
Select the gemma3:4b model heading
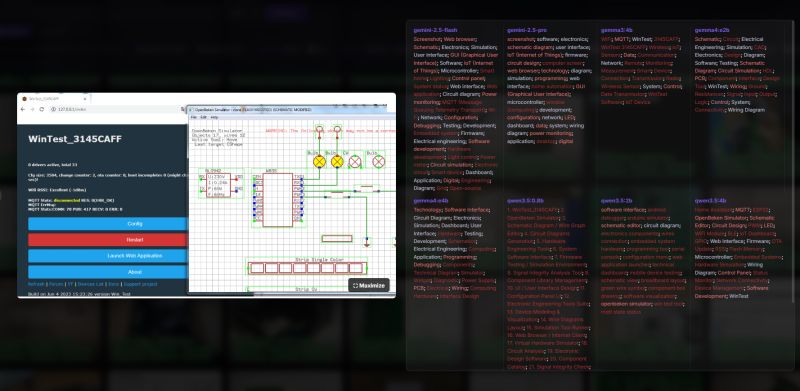pos(617,30)
